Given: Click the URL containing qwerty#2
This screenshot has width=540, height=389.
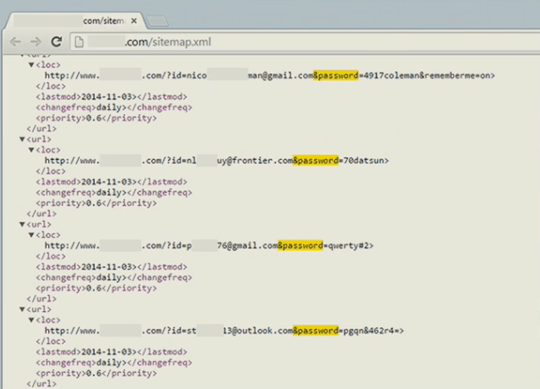Looking at the screenshot, I should pos(209,245).
